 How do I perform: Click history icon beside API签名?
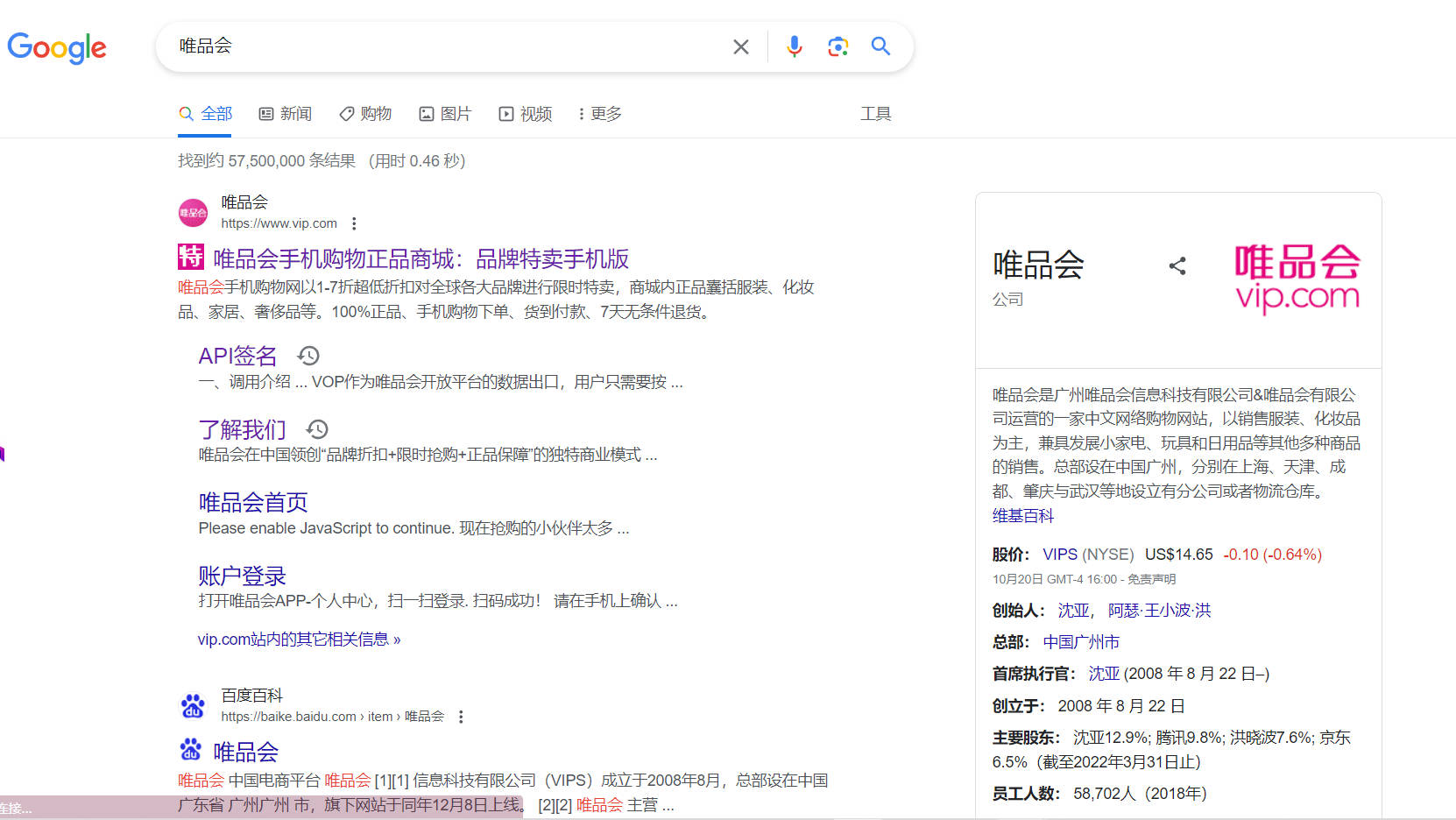click(x=308, y=356)
